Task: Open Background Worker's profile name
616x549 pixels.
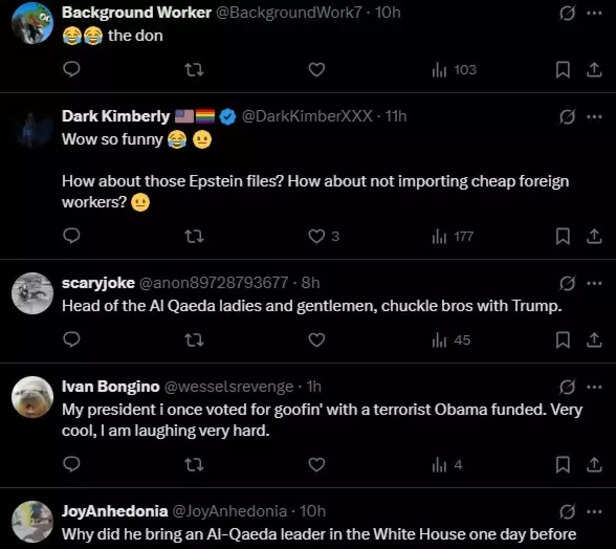Action: [x=136, y=13]
